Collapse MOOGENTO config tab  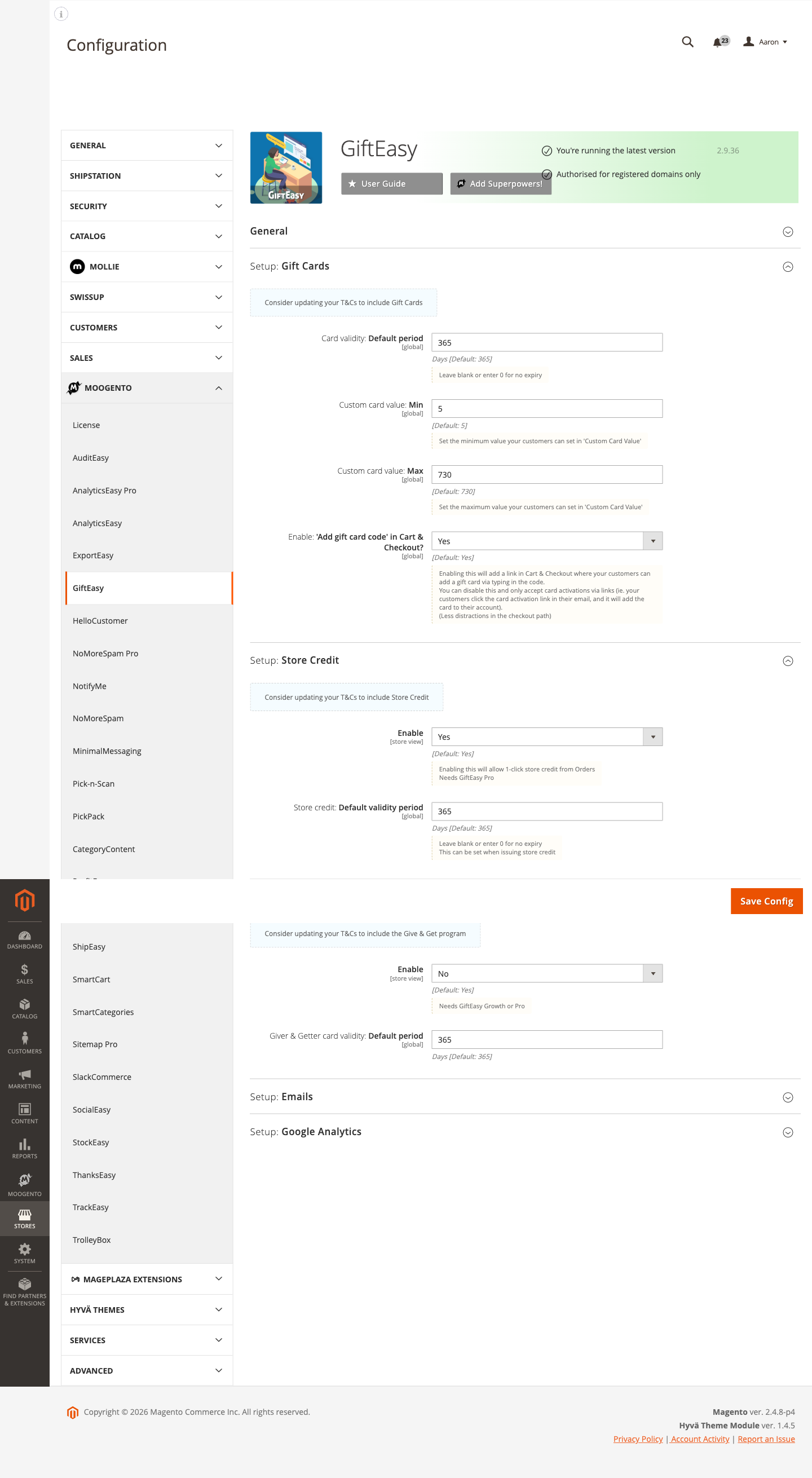pos(147,388)
